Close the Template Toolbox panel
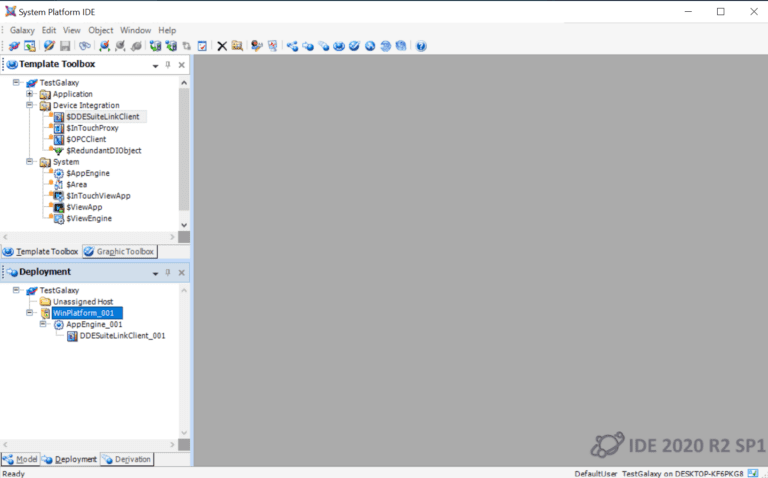This screenshot has width=768, height=478. click(182, 65)
